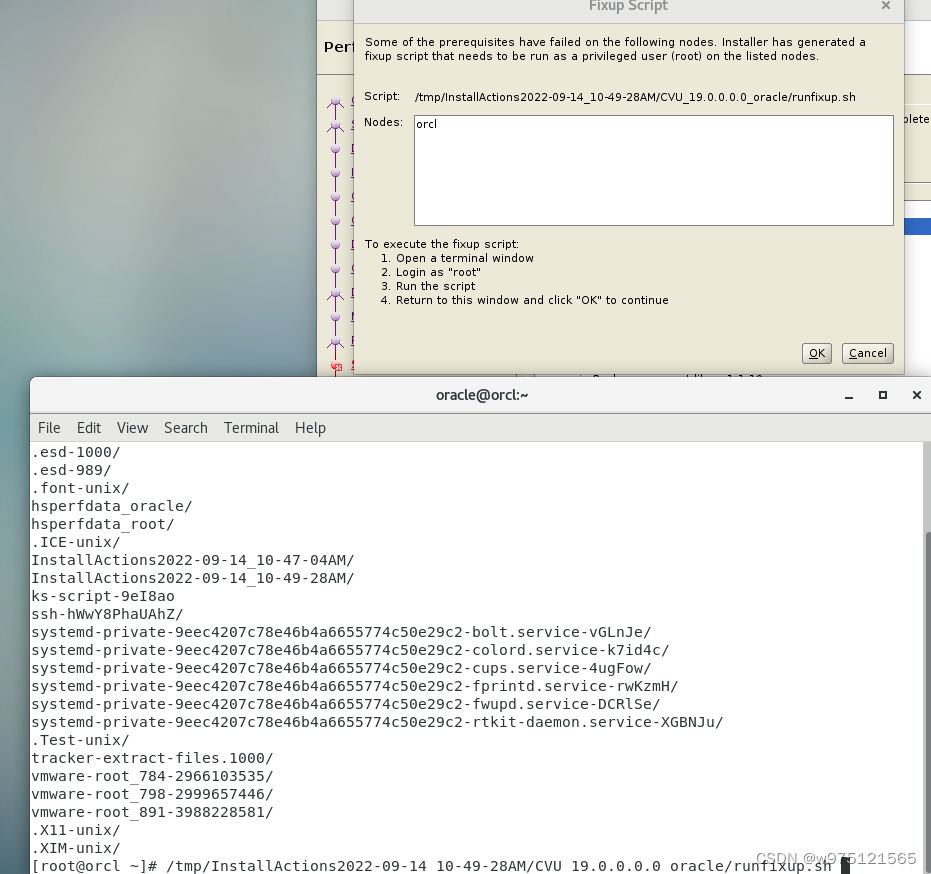
Task: Click the topmost purple step node icon
Action: click(x=335, y=100)
